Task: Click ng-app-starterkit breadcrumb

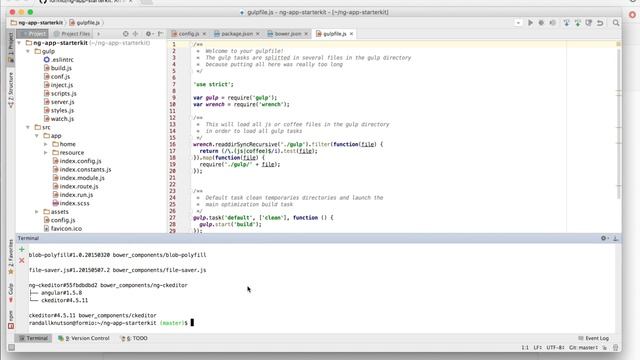Action: (37, 23)
